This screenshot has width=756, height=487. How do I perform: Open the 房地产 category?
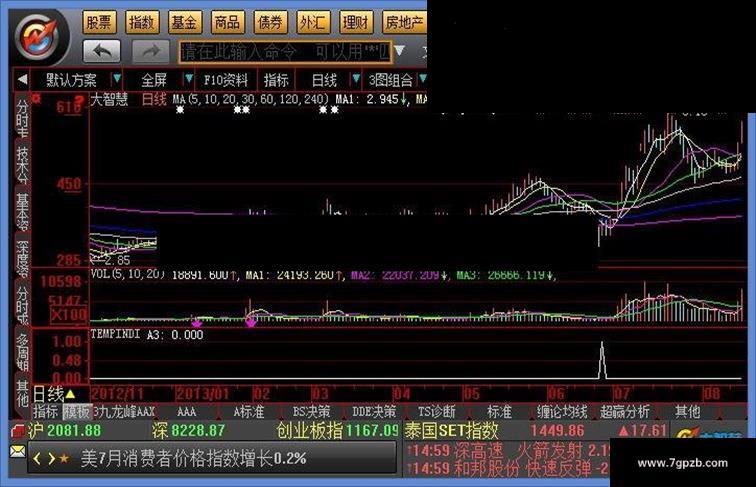pyautogui.click(x=404, y=22)
